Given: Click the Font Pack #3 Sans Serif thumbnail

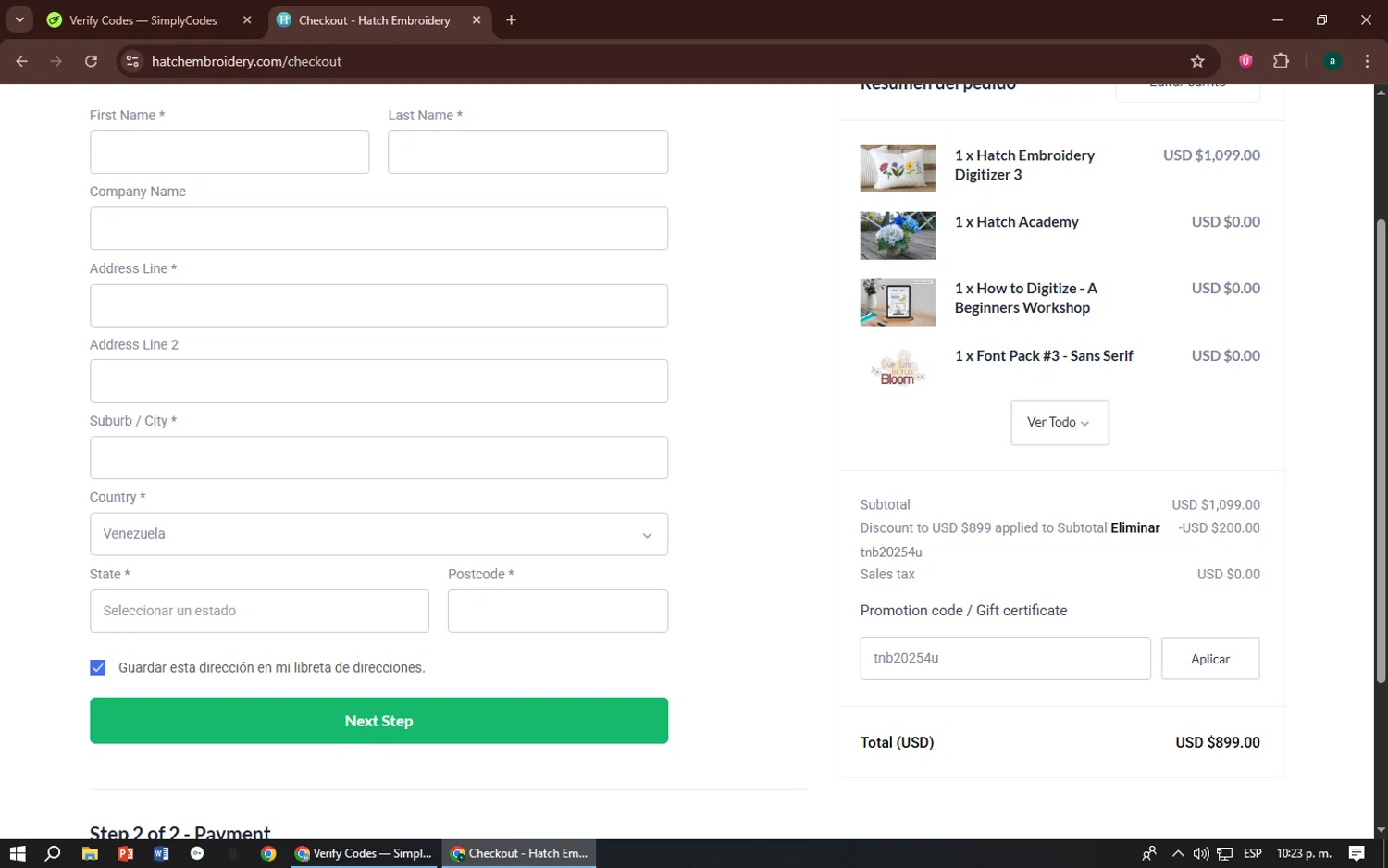Looking at the screenshot, I should [898, 368].
